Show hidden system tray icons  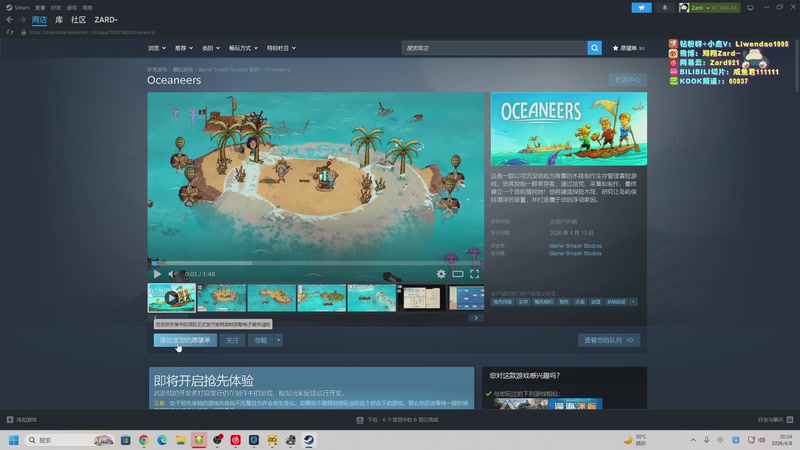pos(693,440)
